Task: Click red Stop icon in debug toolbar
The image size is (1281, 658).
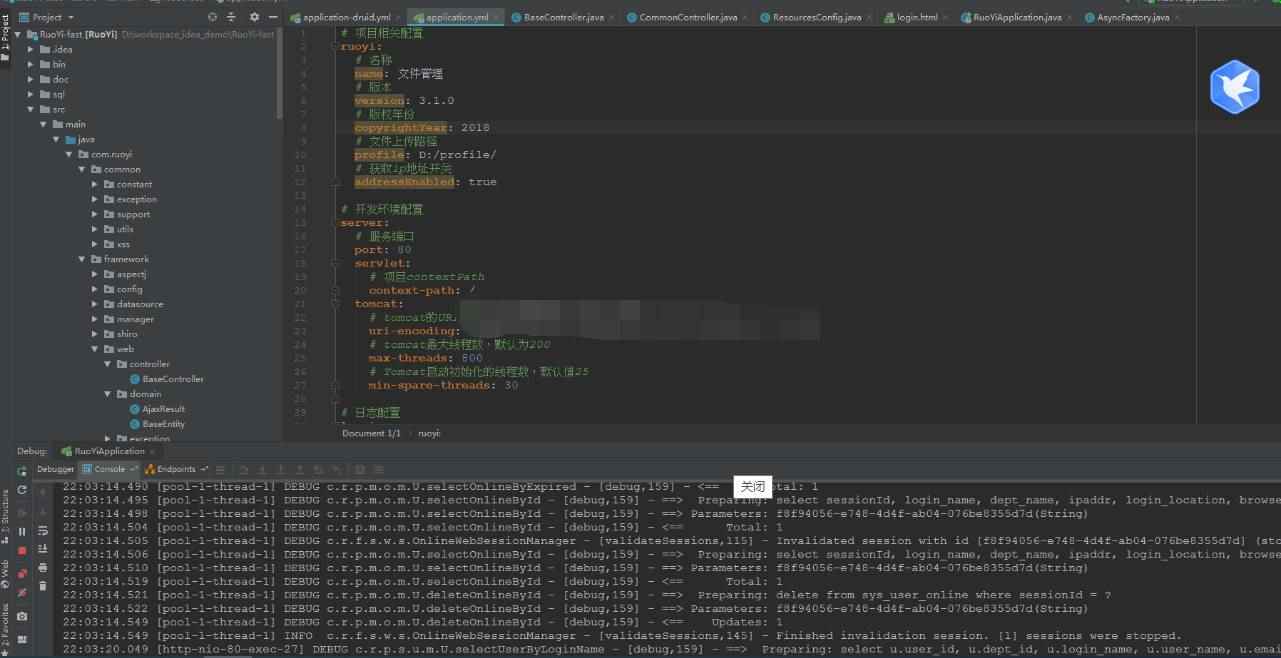Action: point(22,551)
